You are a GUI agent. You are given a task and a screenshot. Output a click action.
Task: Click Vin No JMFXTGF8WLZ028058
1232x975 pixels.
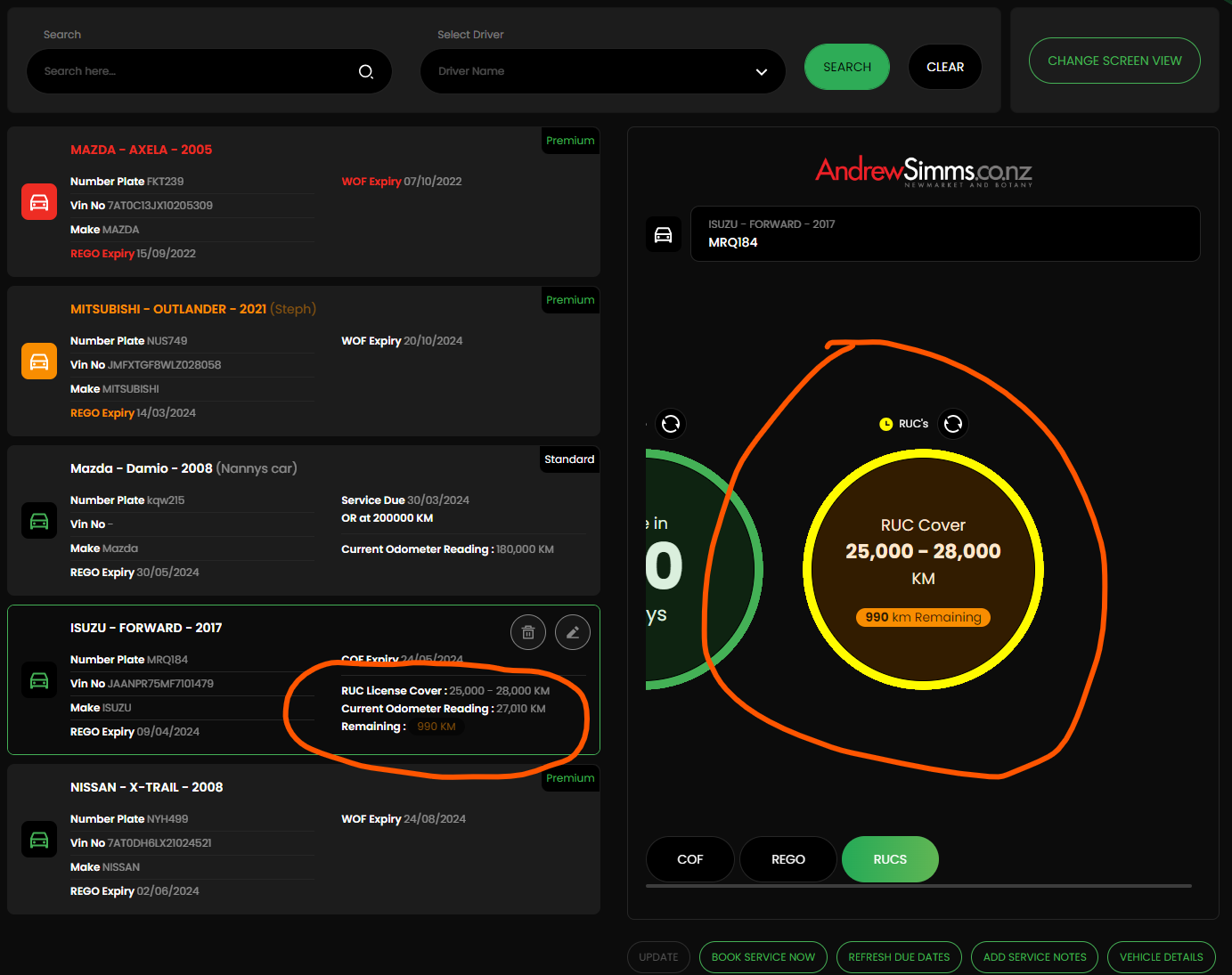point(145,365)
